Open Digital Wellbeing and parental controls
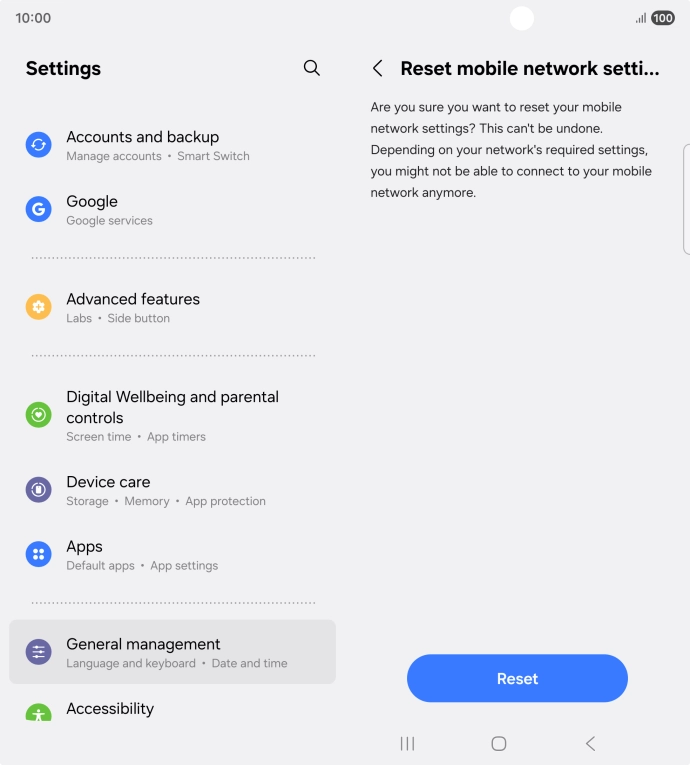 click(x=172, y=415)
